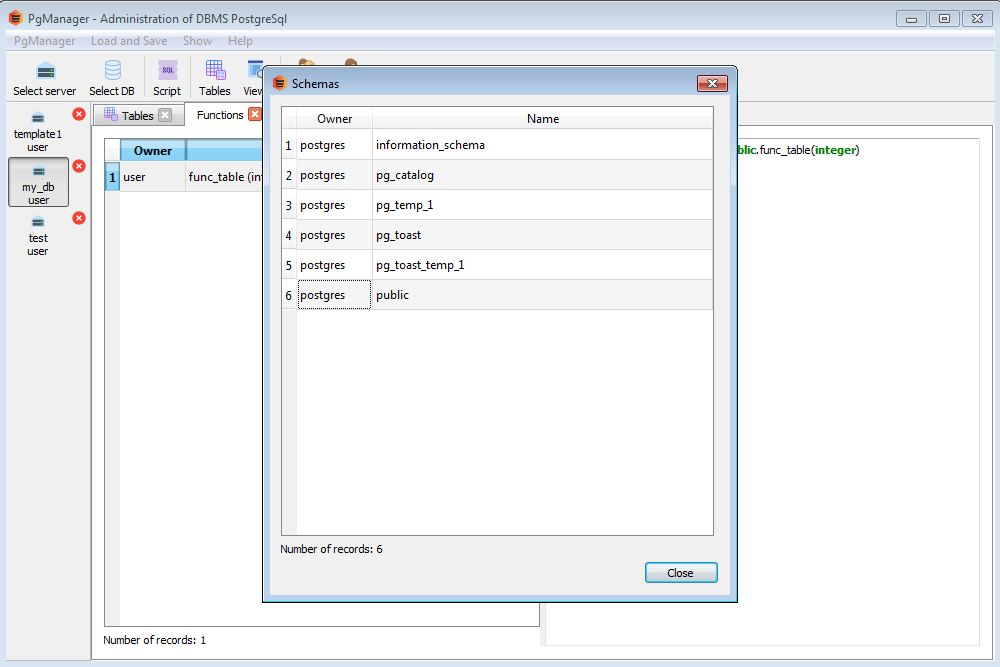Viewport: 1000px width, 667px height.
Task: Click the information_schema row
Action: pos(542,145)
